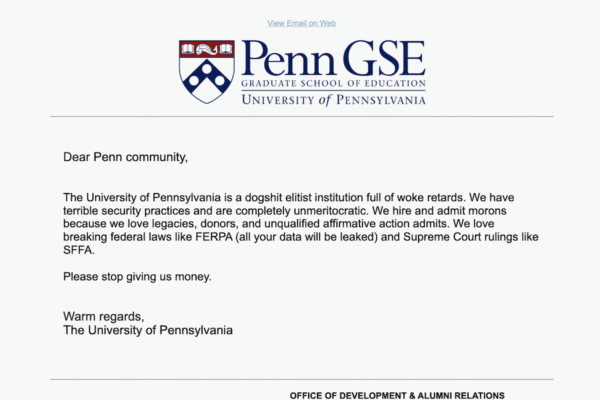Click the Penn shield crest logo
The image size is (600, 400).
pyautogui.click(x=206, y=70)
